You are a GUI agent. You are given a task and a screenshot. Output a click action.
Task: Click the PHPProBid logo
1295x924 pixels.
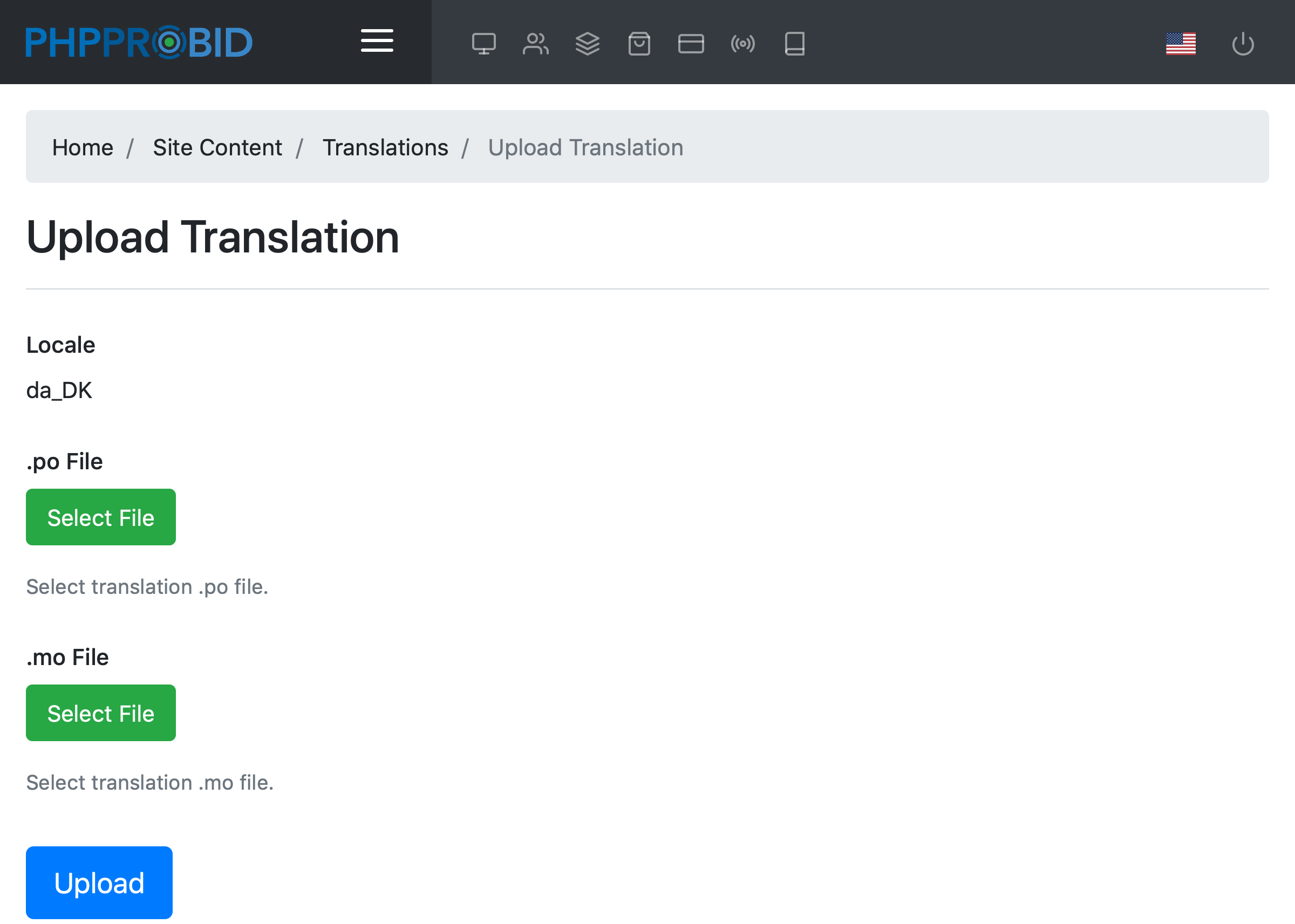(x=139, y=42)
